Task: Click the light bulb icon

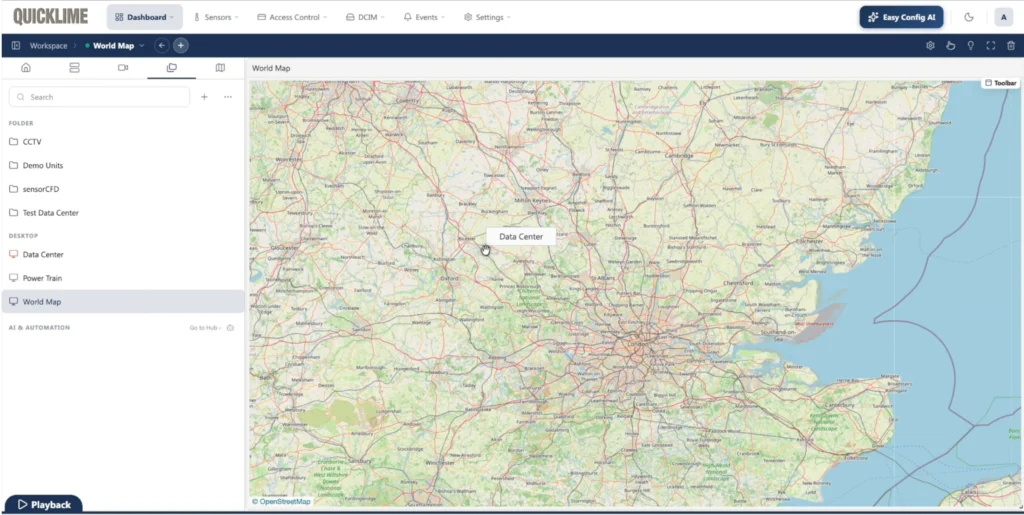Action: [x=971, y=46]
